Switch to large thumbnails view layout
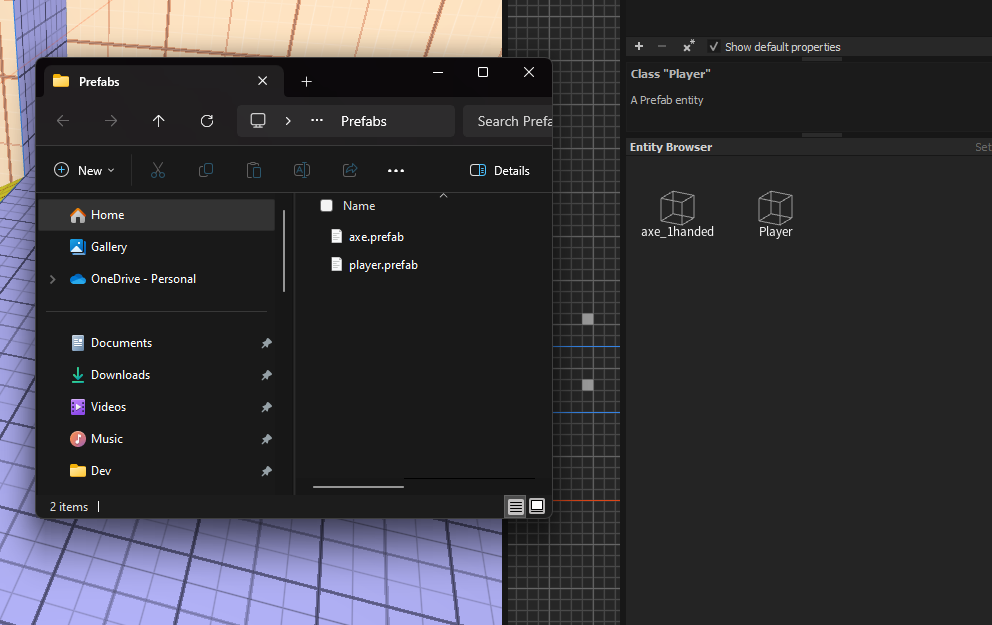Viewport: 992px width, 625px height. point(536,506)
